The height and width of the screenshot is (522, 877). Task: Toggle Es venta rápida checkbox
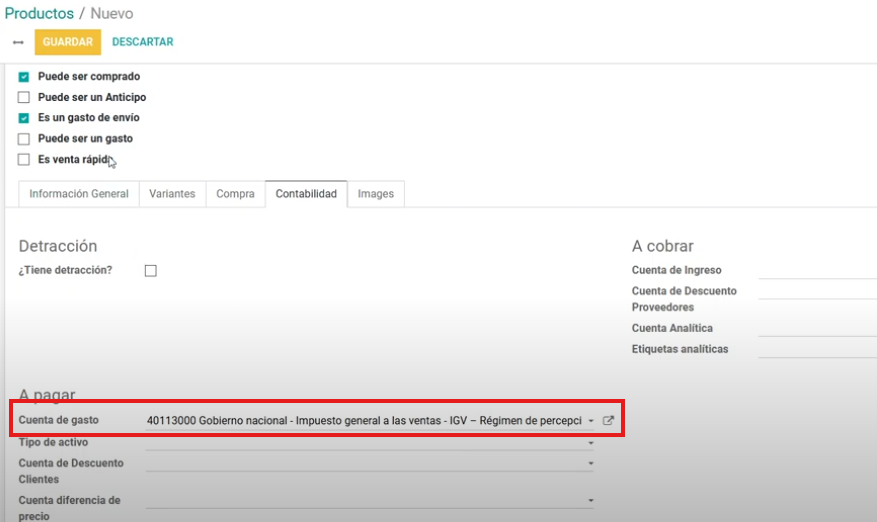24,160
